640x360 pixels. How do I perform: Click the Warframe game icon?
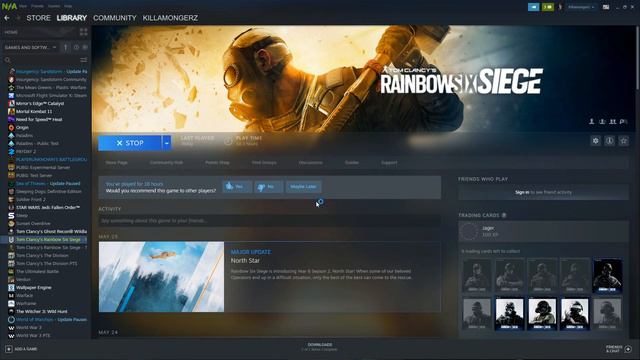point(11,303)
